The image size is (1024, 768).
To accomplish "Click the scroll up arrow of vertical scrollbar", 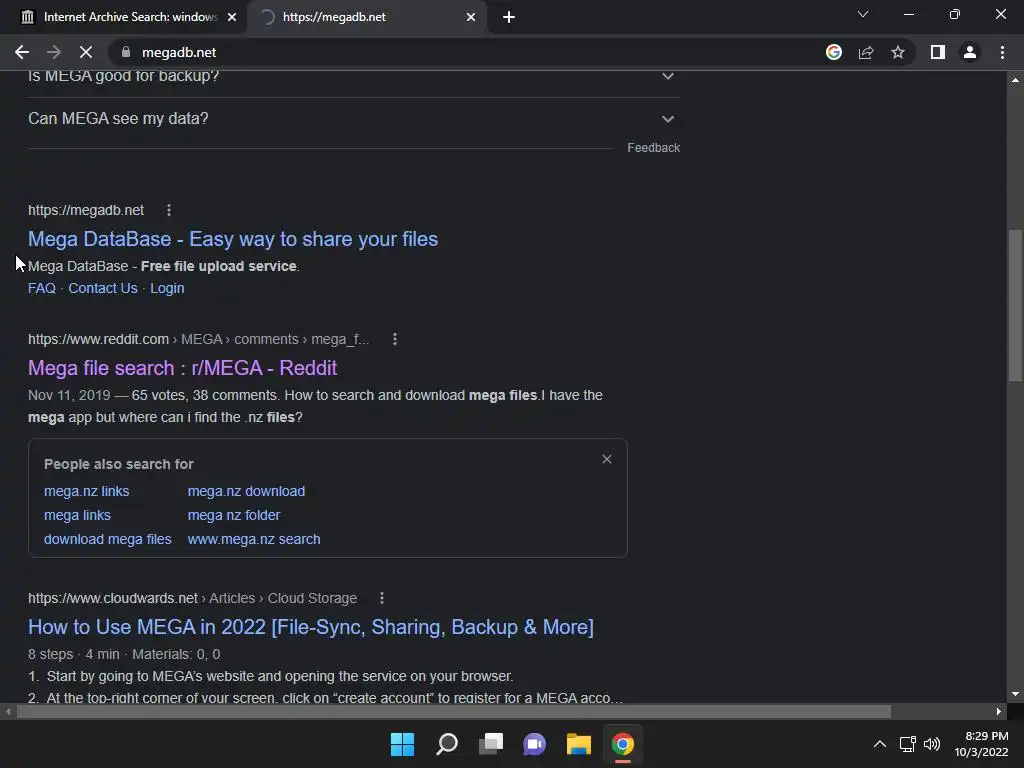I will click(x=1015, y=80).
